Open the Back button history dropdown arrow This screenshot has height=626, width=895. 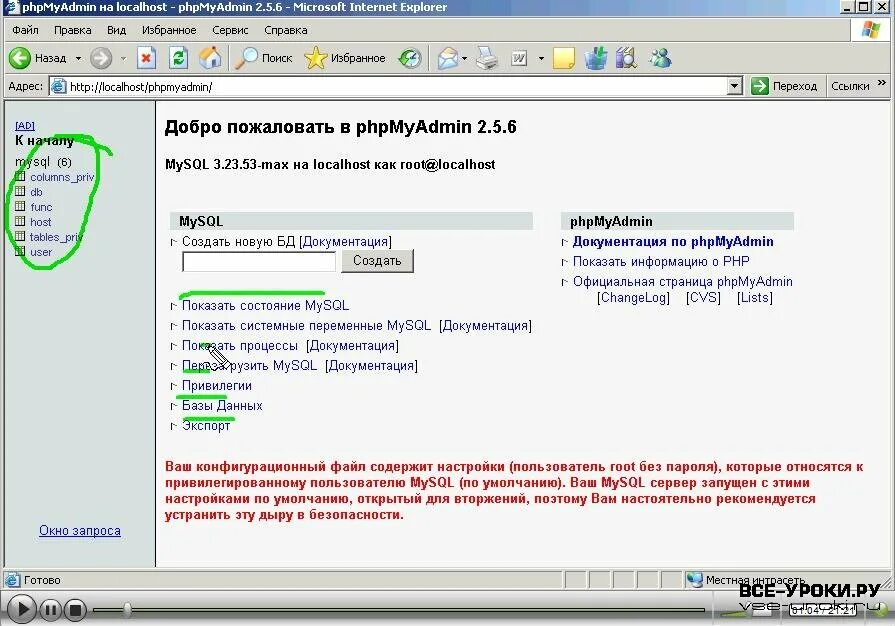(x=78, y=58)
